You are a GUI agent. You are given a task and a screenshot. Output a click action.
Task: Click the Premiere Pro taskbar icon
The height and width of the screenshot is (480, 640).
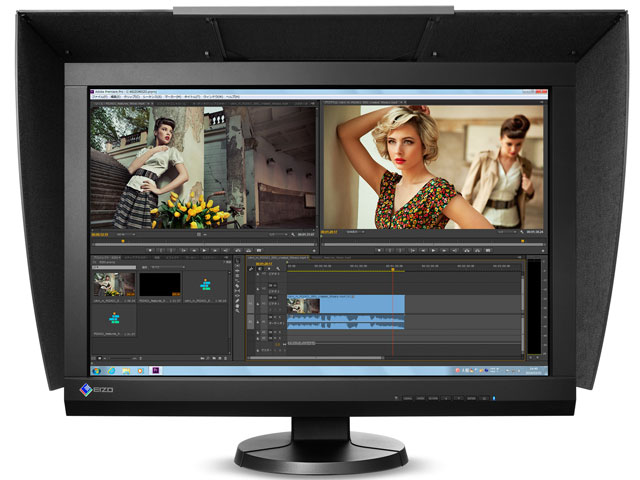pos(158,369)
